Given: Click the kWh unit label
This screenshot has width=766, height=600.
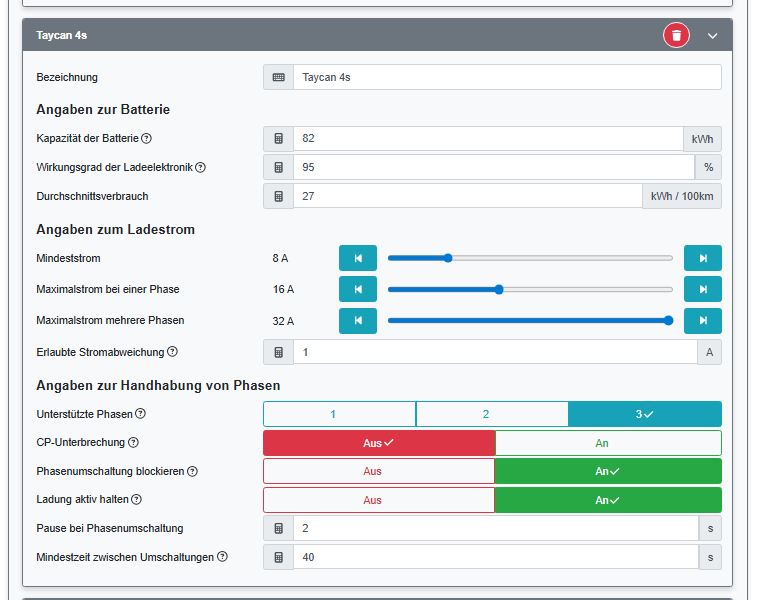Looking at the screenshot, I should pyautogui.click(x=702, y=139).
